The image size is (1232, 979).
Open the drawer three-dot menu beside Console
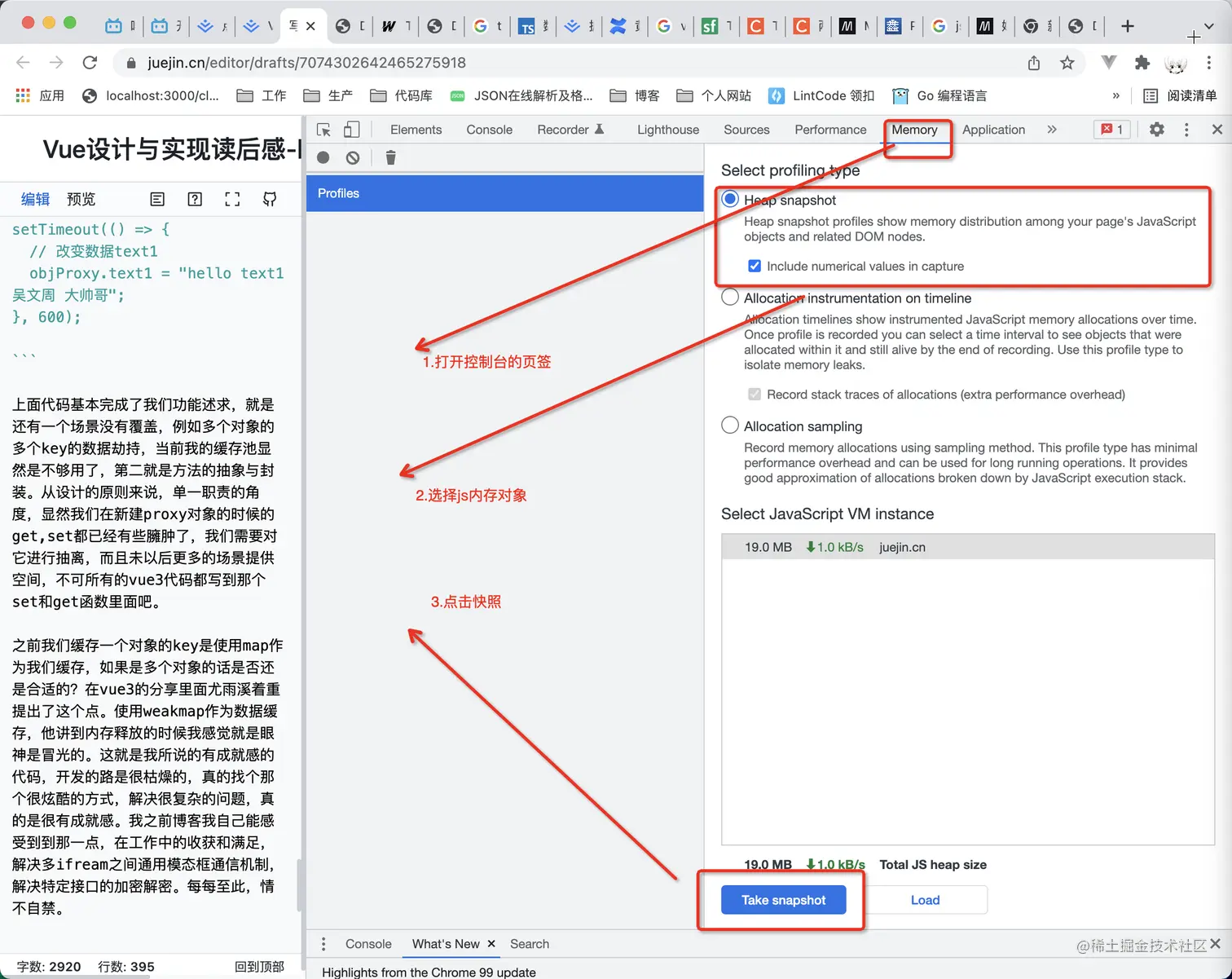pos(323,944)
